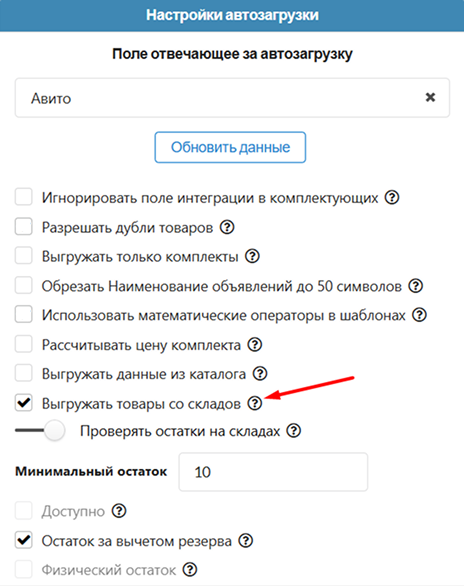Toggle Проверять остатки на складах switch
Screen dimensions: 464x586
40,431
